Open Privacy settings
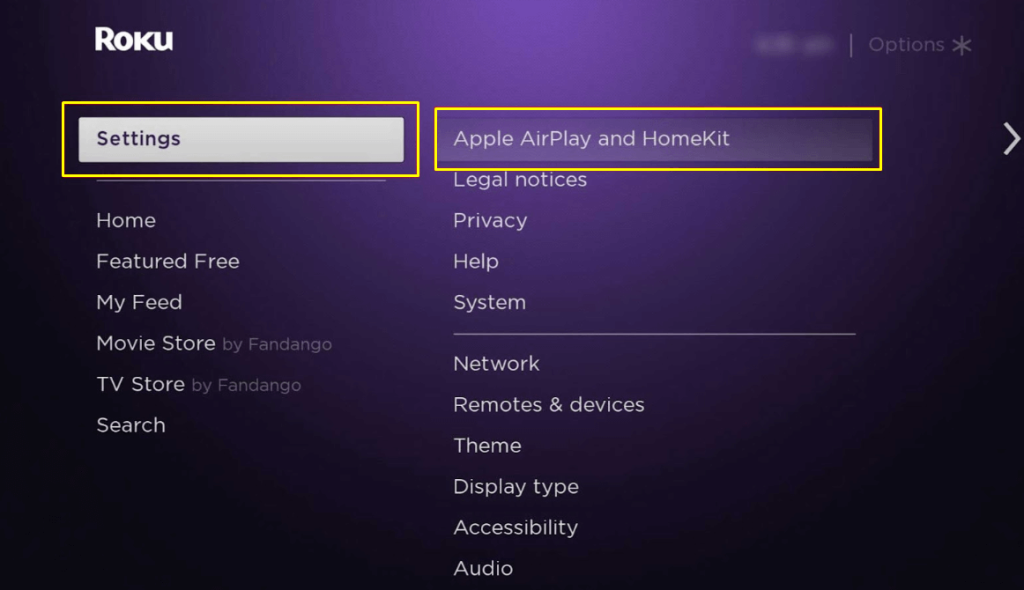Viewport: 1024px width, 590px height. pos(490,220)
